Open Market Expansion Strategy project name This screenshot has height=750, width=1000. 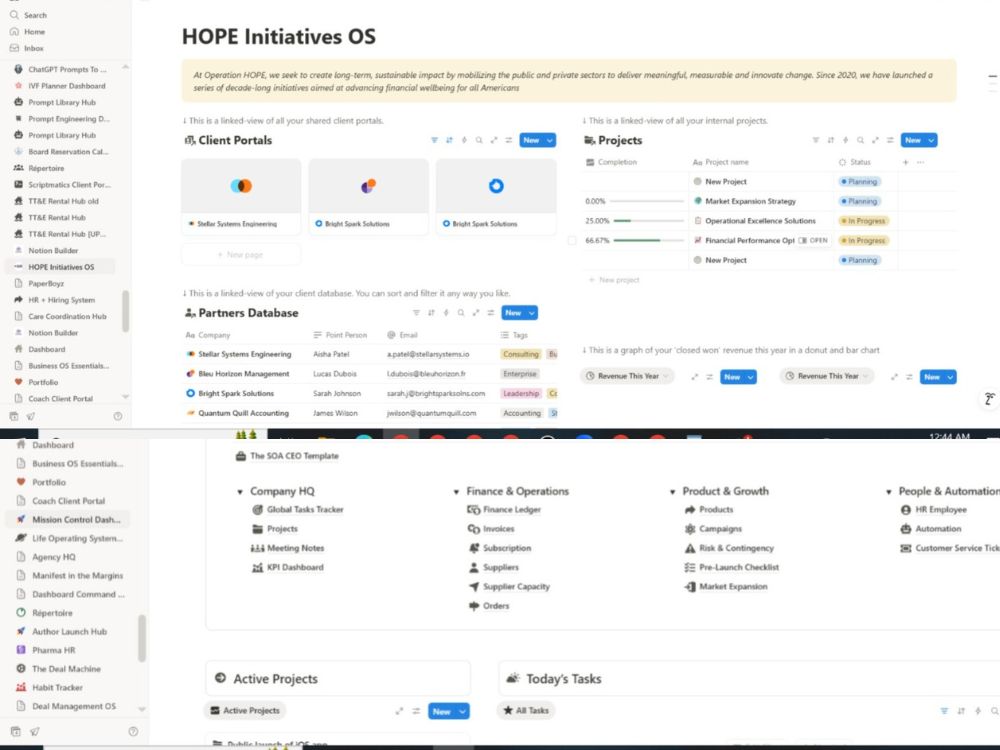point(750,201)
